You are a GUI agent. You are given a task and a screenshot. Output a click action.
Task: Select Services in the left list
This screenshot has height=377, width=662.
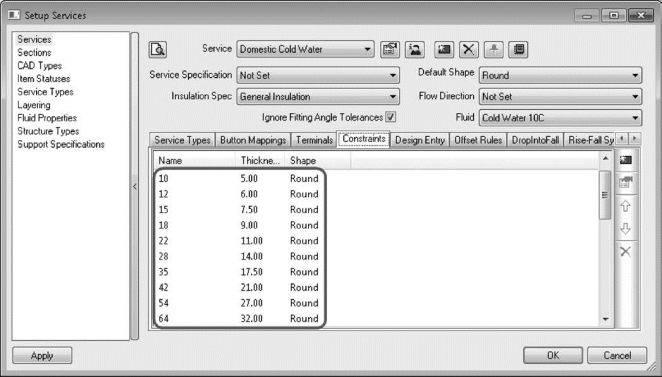point(34,39)
